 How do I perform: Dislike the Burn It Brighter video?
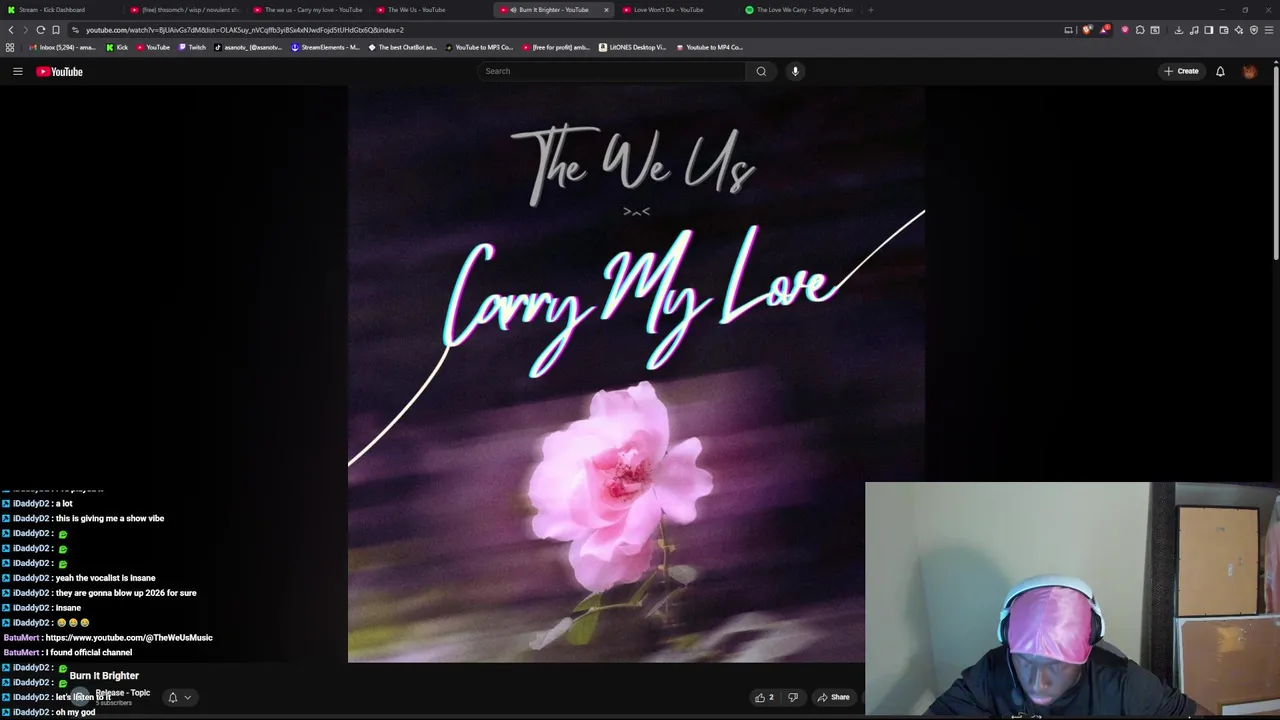793,697
